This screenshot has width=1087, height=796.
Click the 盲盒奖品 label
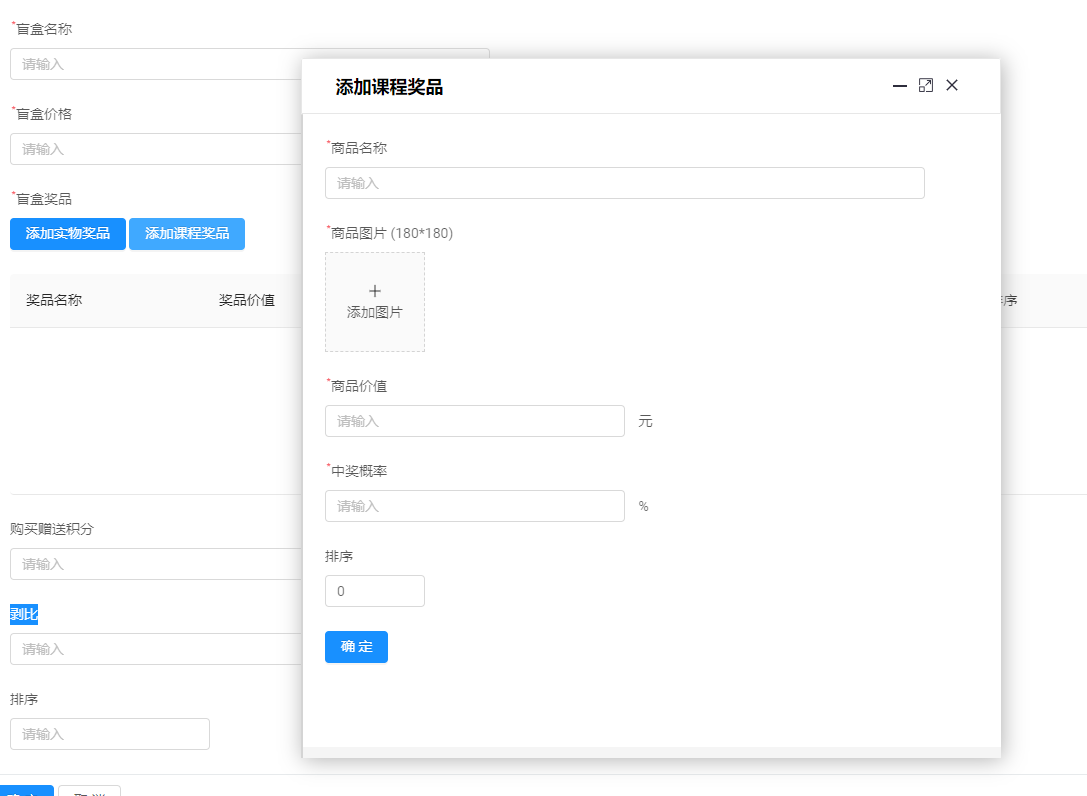44,199
